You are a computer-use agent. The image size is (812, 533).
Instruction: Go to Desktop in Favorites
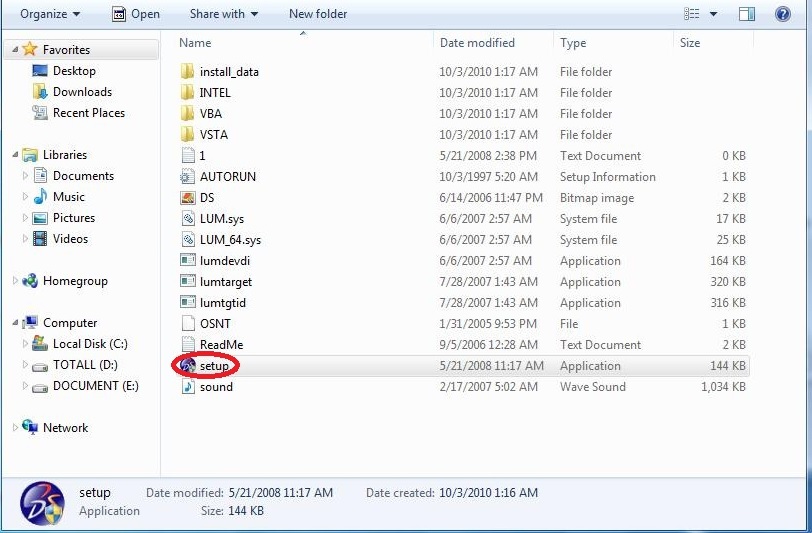(x=74, y=70)
